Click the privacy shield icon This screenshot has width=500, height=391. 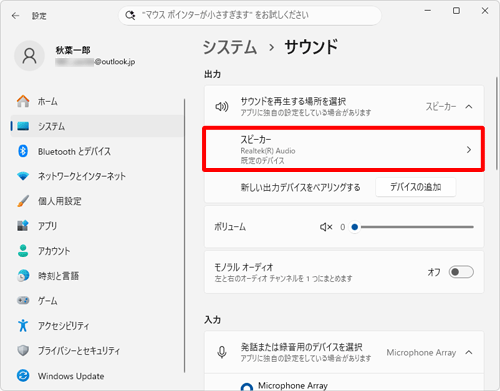coord(23,350)
